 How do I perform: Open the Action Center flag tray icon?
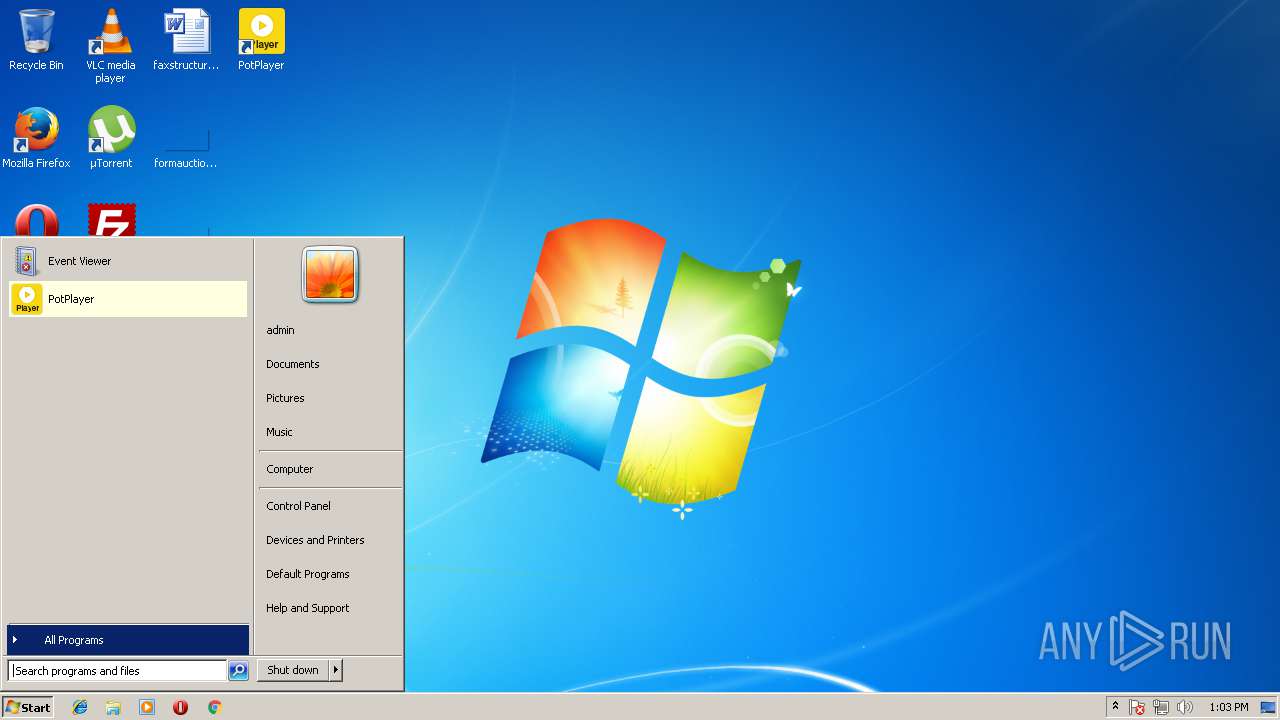point(1137,707)
